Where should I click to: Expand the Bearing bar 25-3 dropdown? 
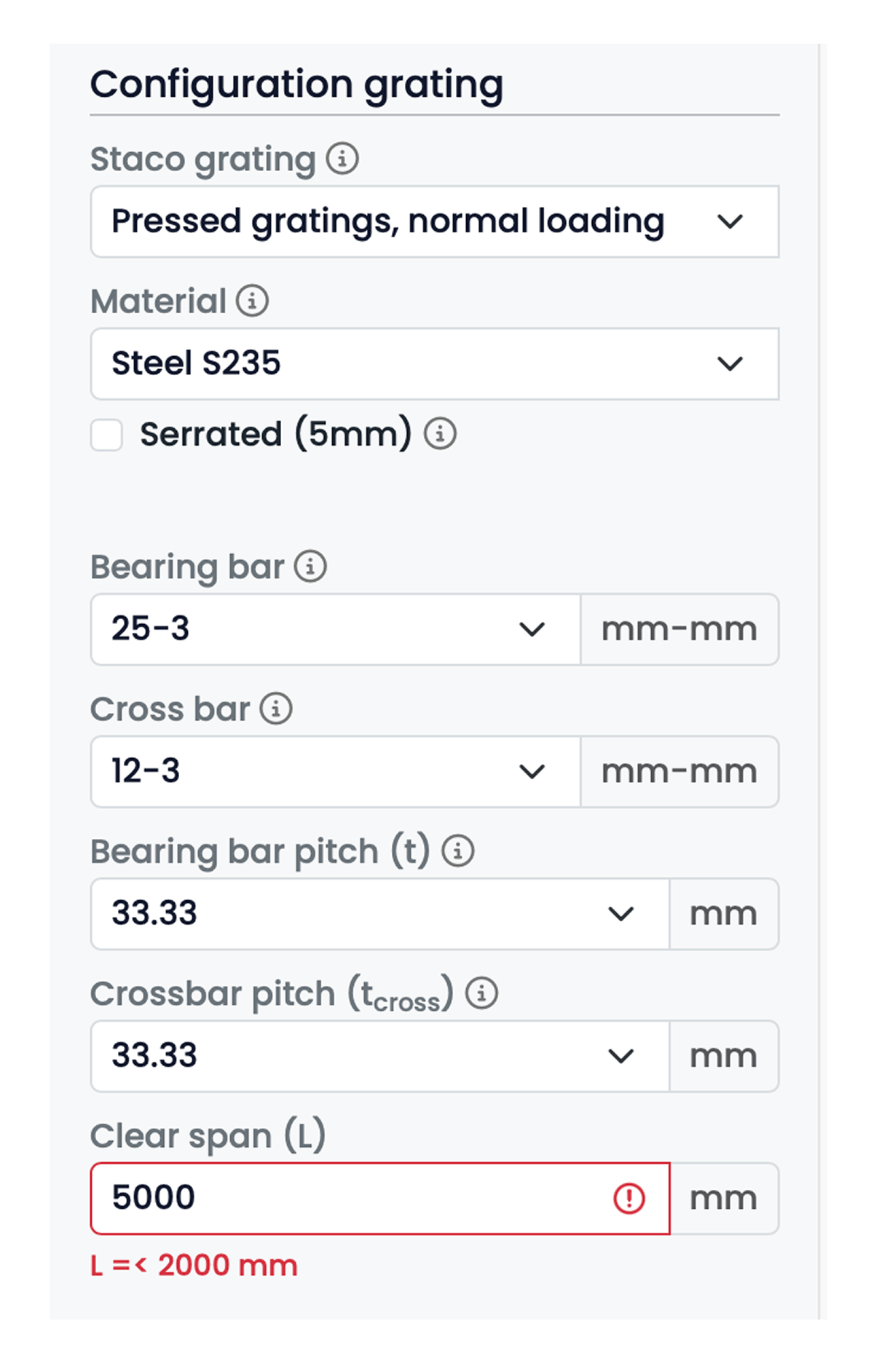(x=335, y=629)
